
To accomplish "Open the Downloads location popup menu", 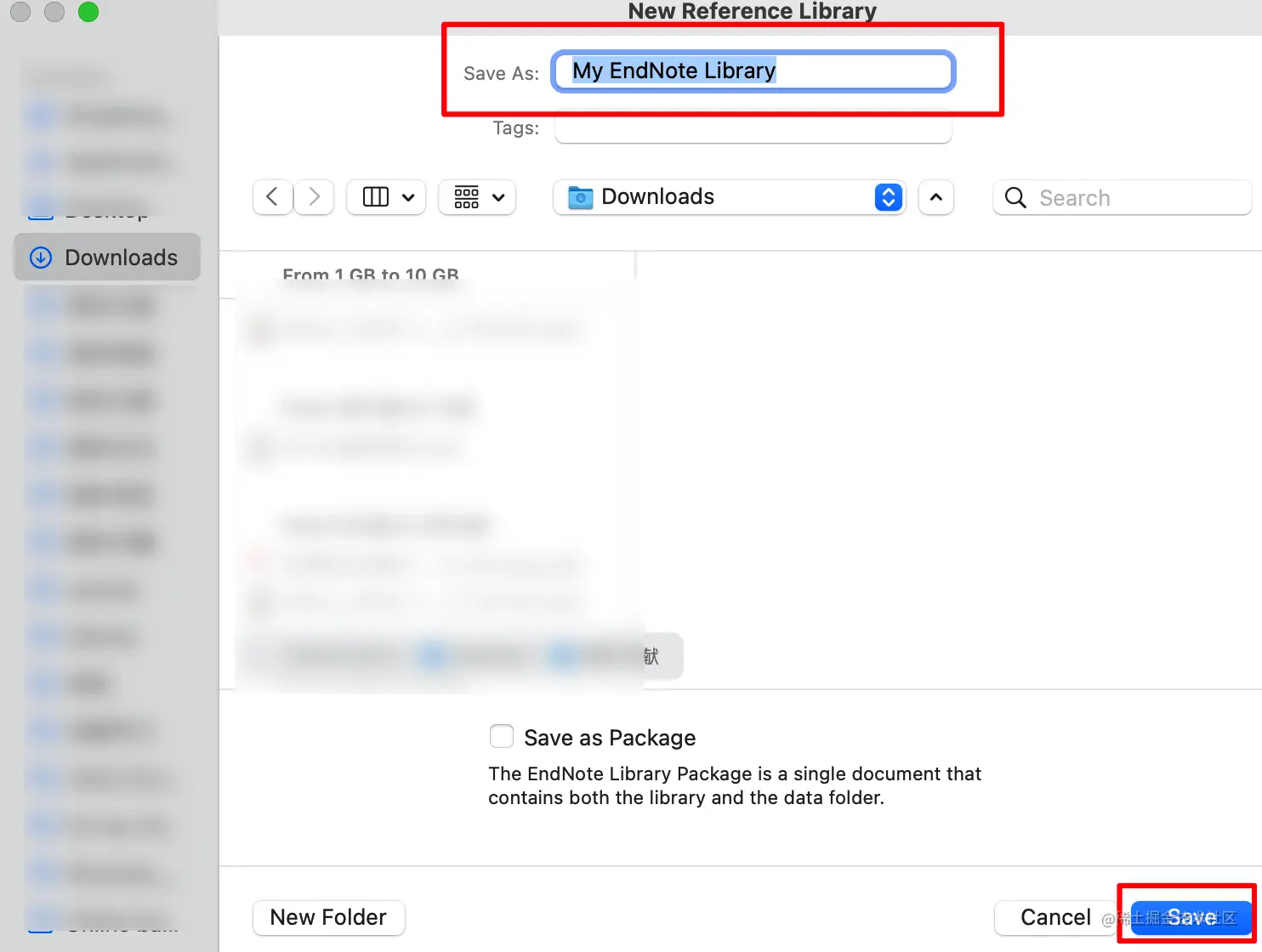I will (729, 197).
